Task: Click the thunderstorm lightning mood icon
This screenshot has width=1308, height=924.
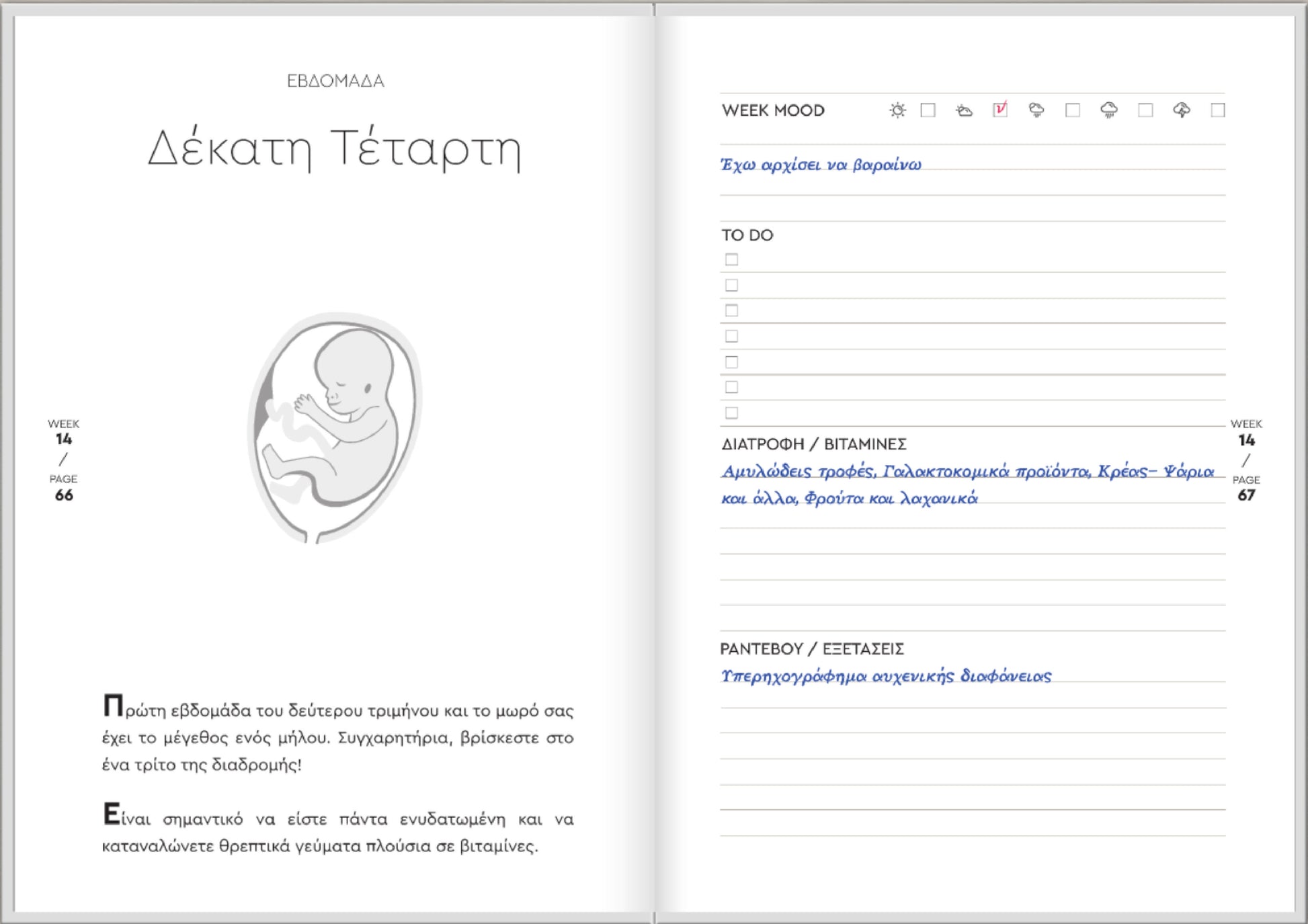Action: pyautogui.click(x=1182, y=110)
